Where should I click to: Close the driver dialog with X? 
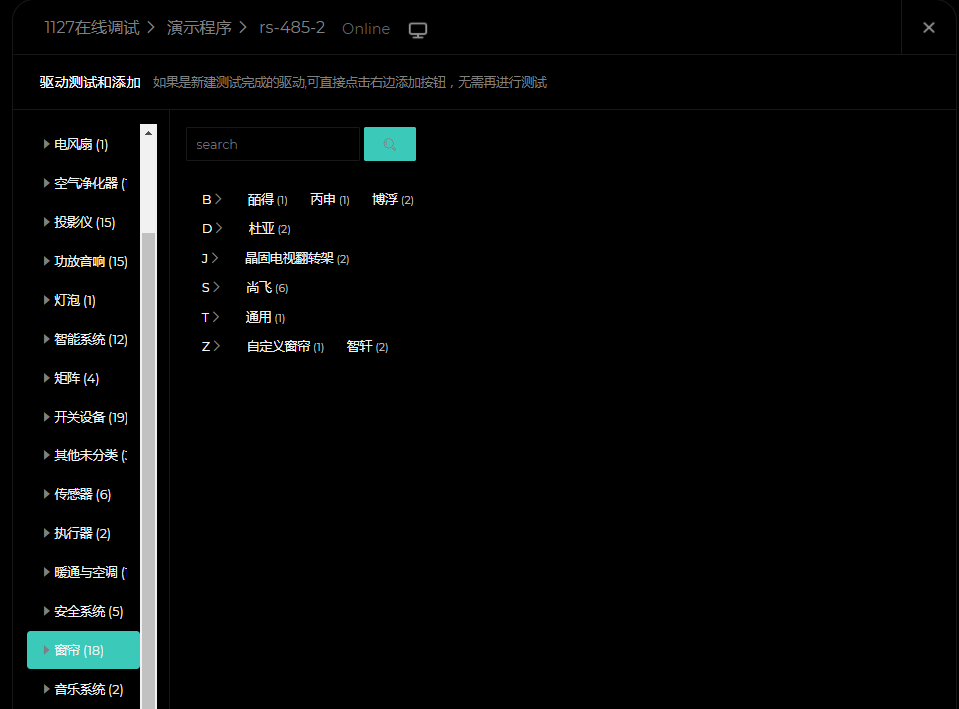(928, 28)
